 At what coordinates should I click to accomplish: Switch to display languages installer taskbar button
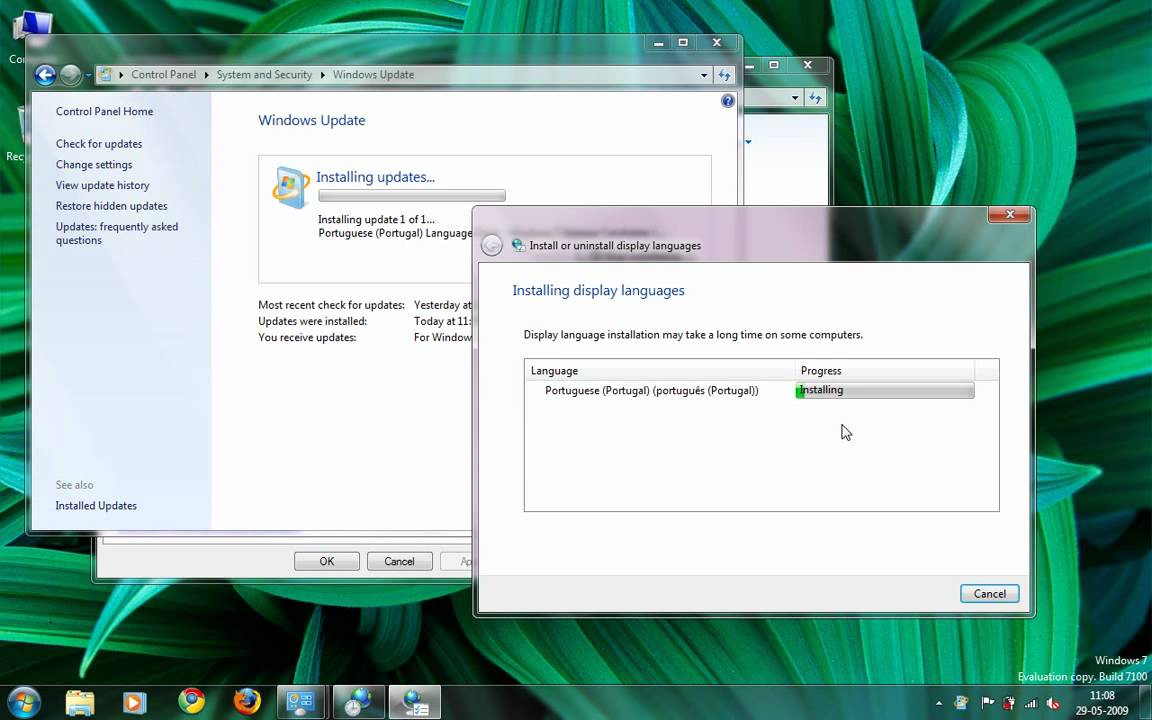(414, 702)
